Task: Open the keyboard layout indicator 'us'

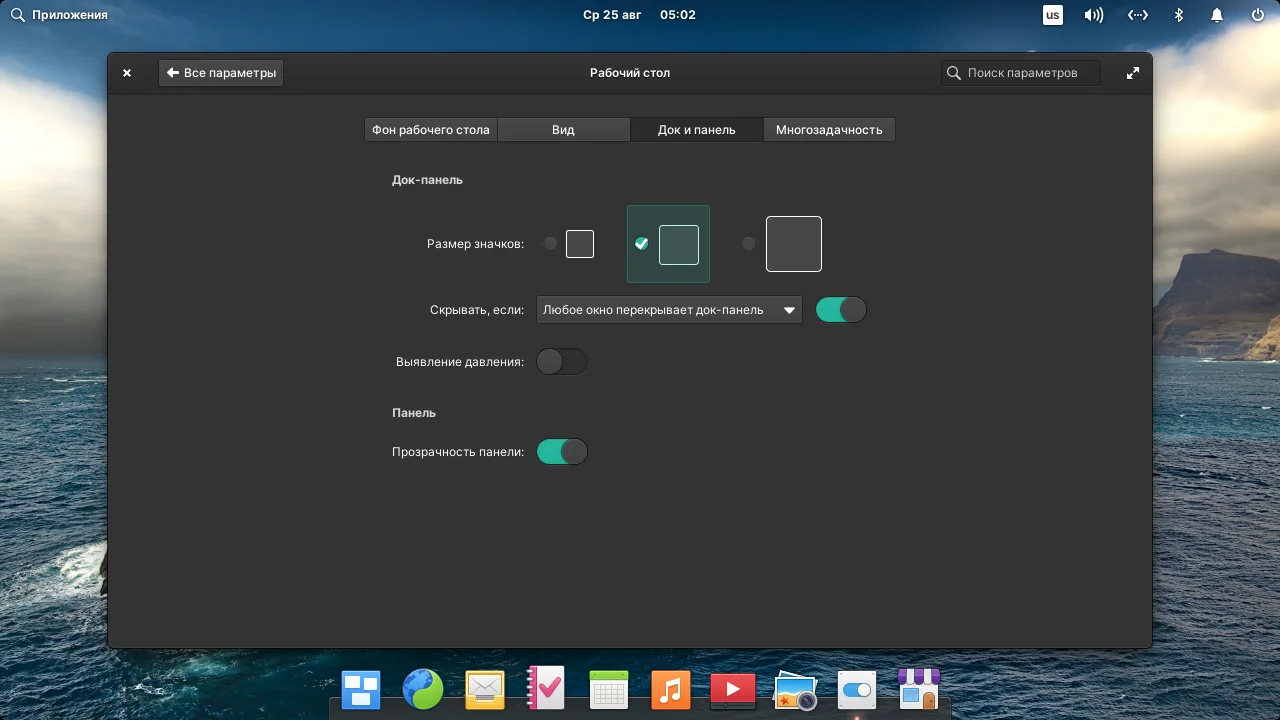Action: pos(1052,14)
